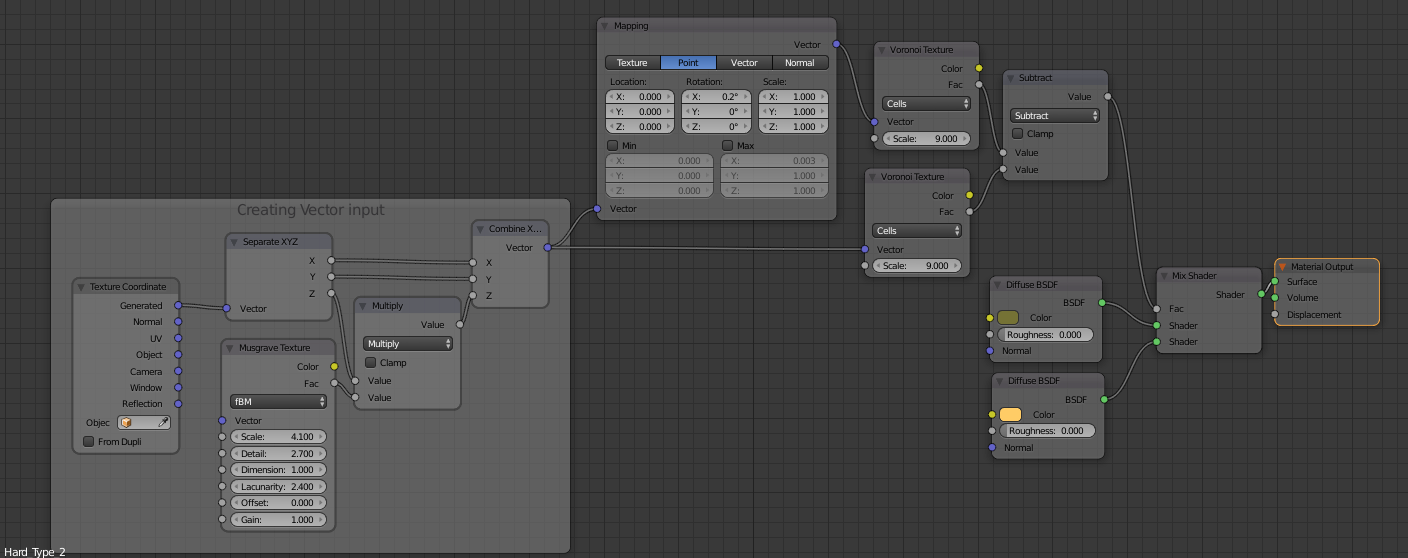Click the Reflection output socket

[x=178, y=404]
